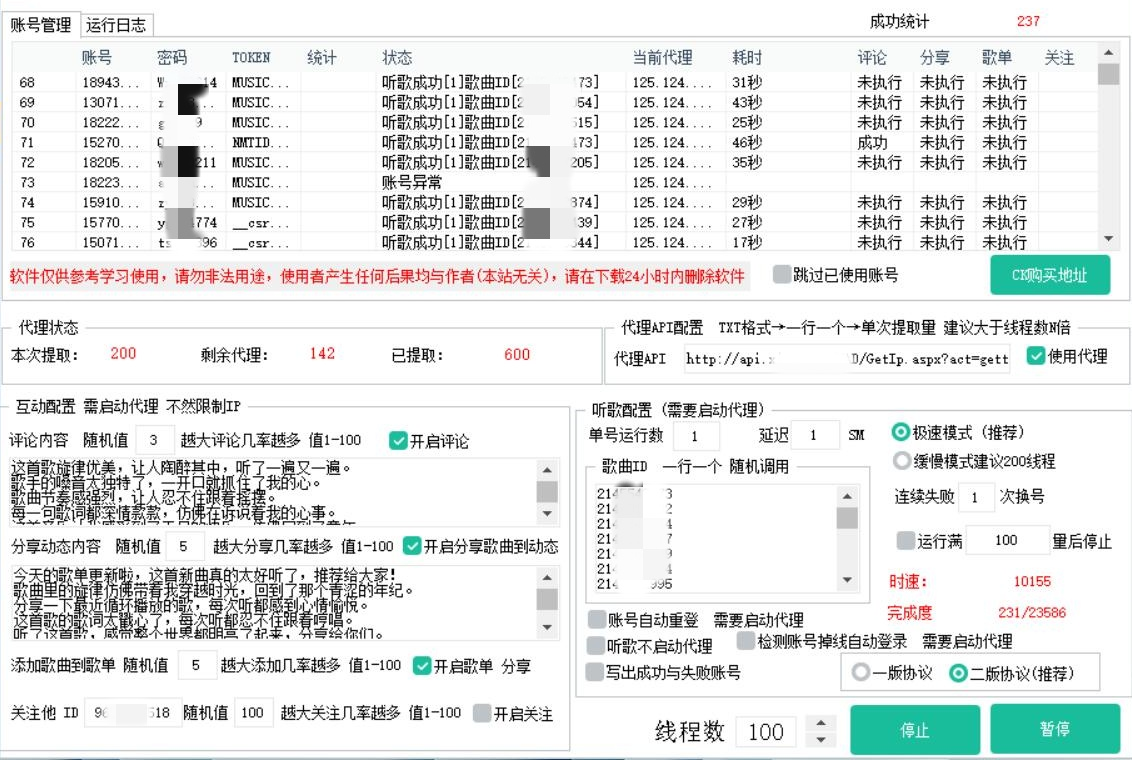Enable 写出成功与失败账号 checkbox
Image resolution: width=1132 pixels, height=760 pixels.
[x=597, y=672]
